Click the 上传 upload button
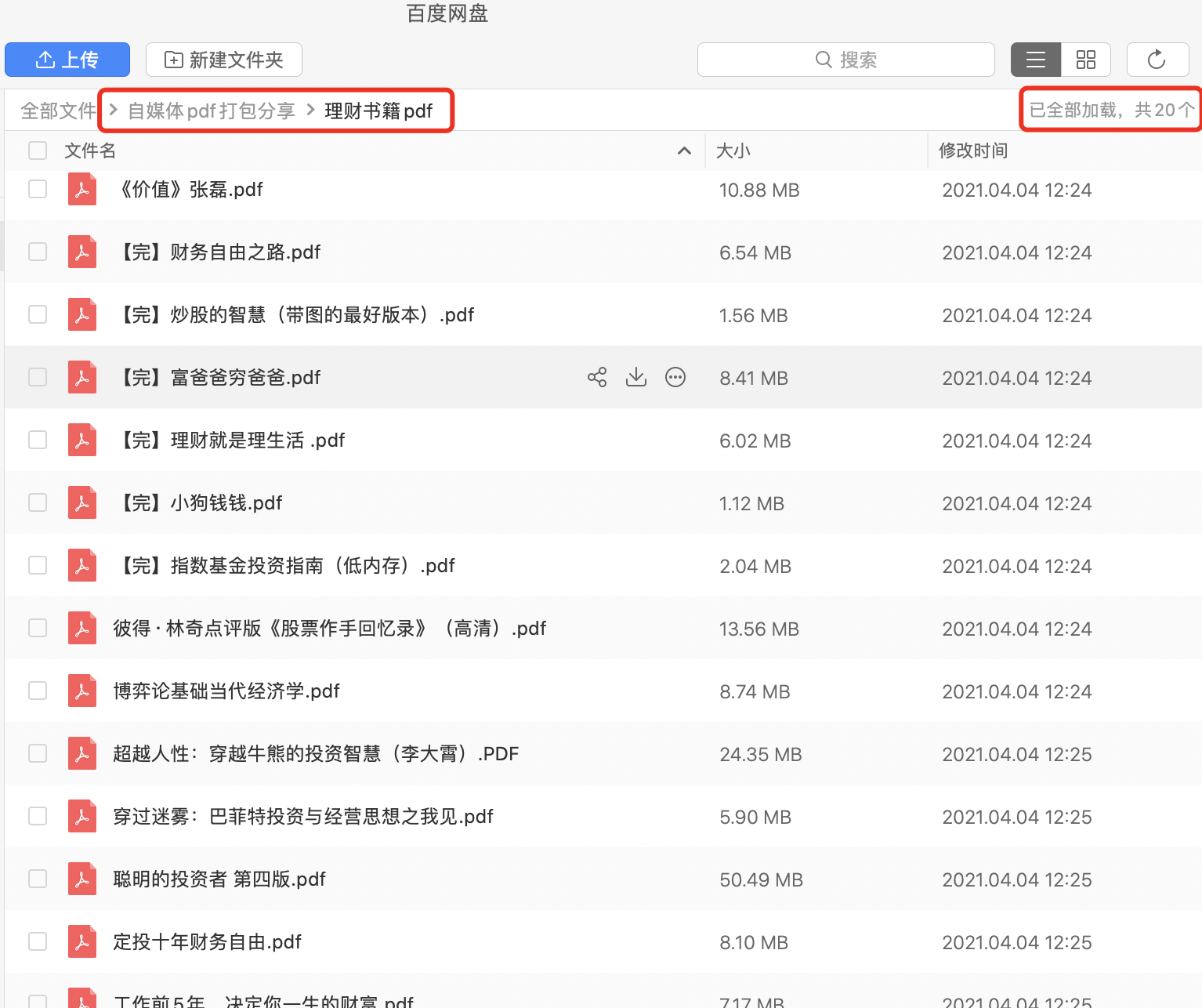The height and width of the screenshot is (1008, 1202). [67, 59]
